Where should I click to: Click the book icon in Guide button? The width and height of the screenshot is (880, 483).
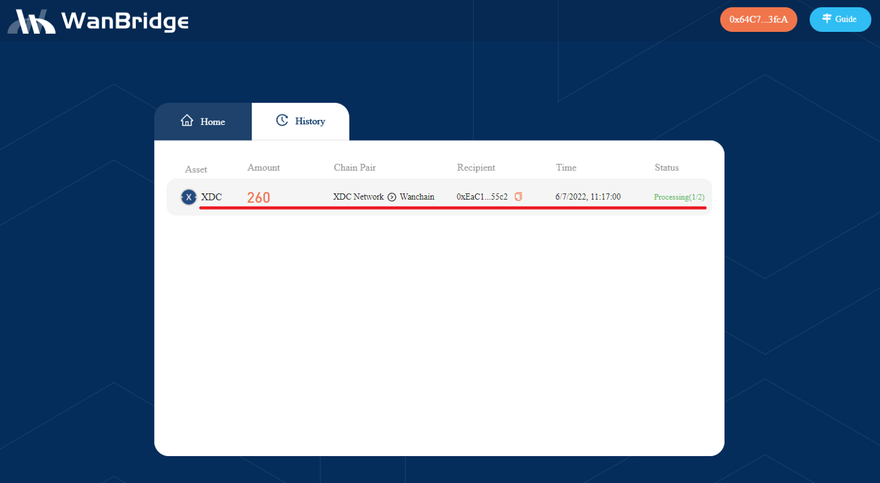[x=827, y=19]
